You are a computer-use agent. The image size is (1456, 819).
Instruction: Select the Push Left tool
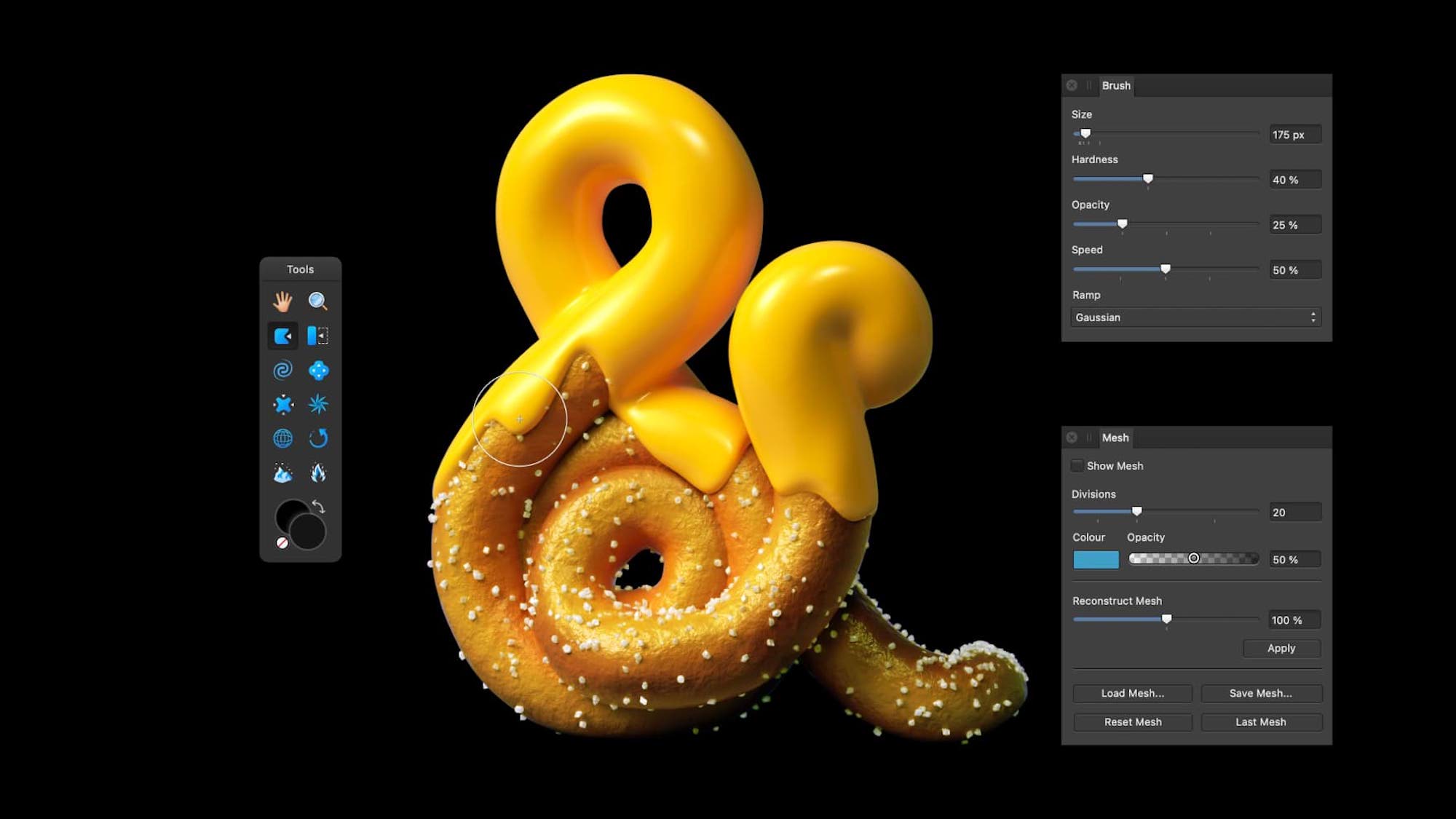(x=319, y=336)
